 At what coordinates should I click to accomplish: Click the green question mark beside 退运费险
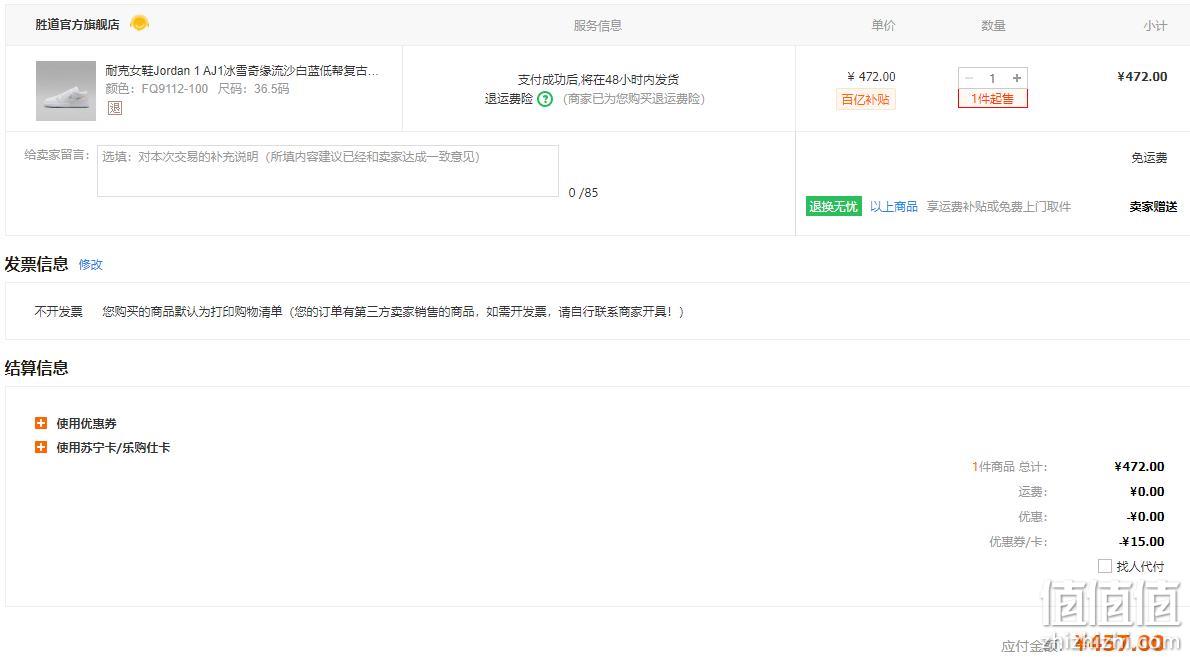tap(545, 99)
